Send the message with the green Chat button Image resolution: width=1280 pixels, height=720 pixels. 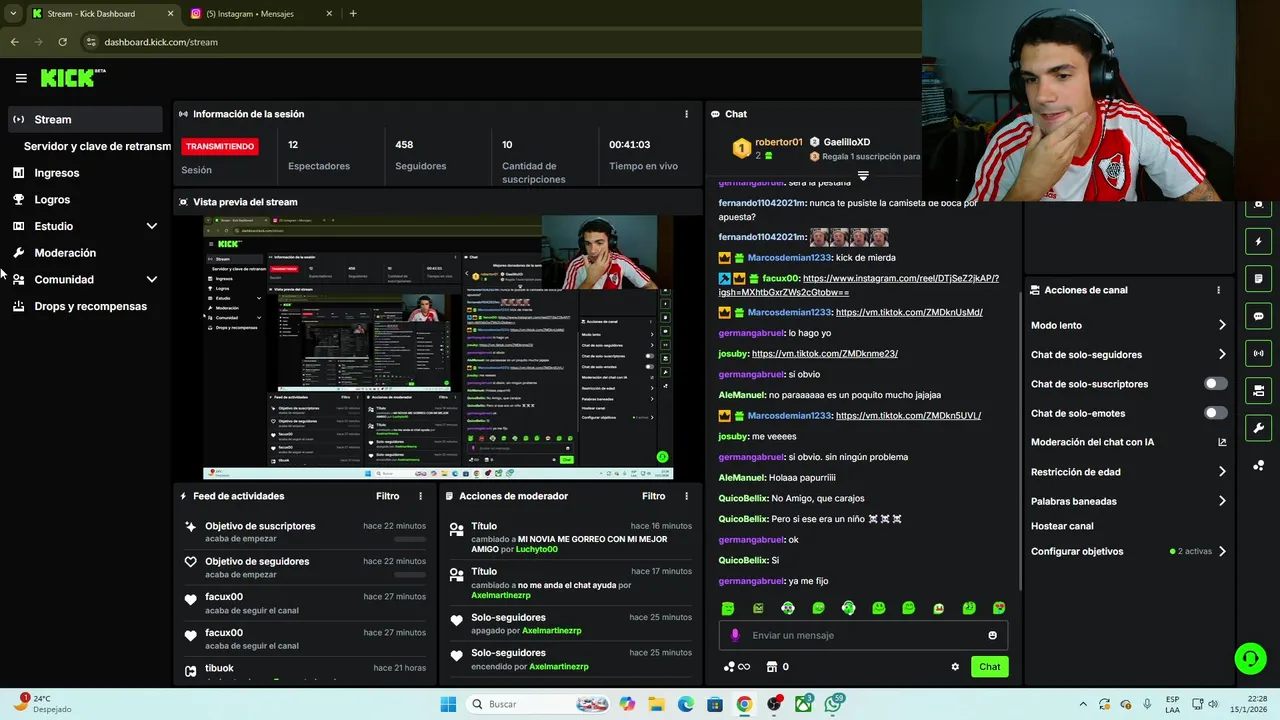(989, 667)
